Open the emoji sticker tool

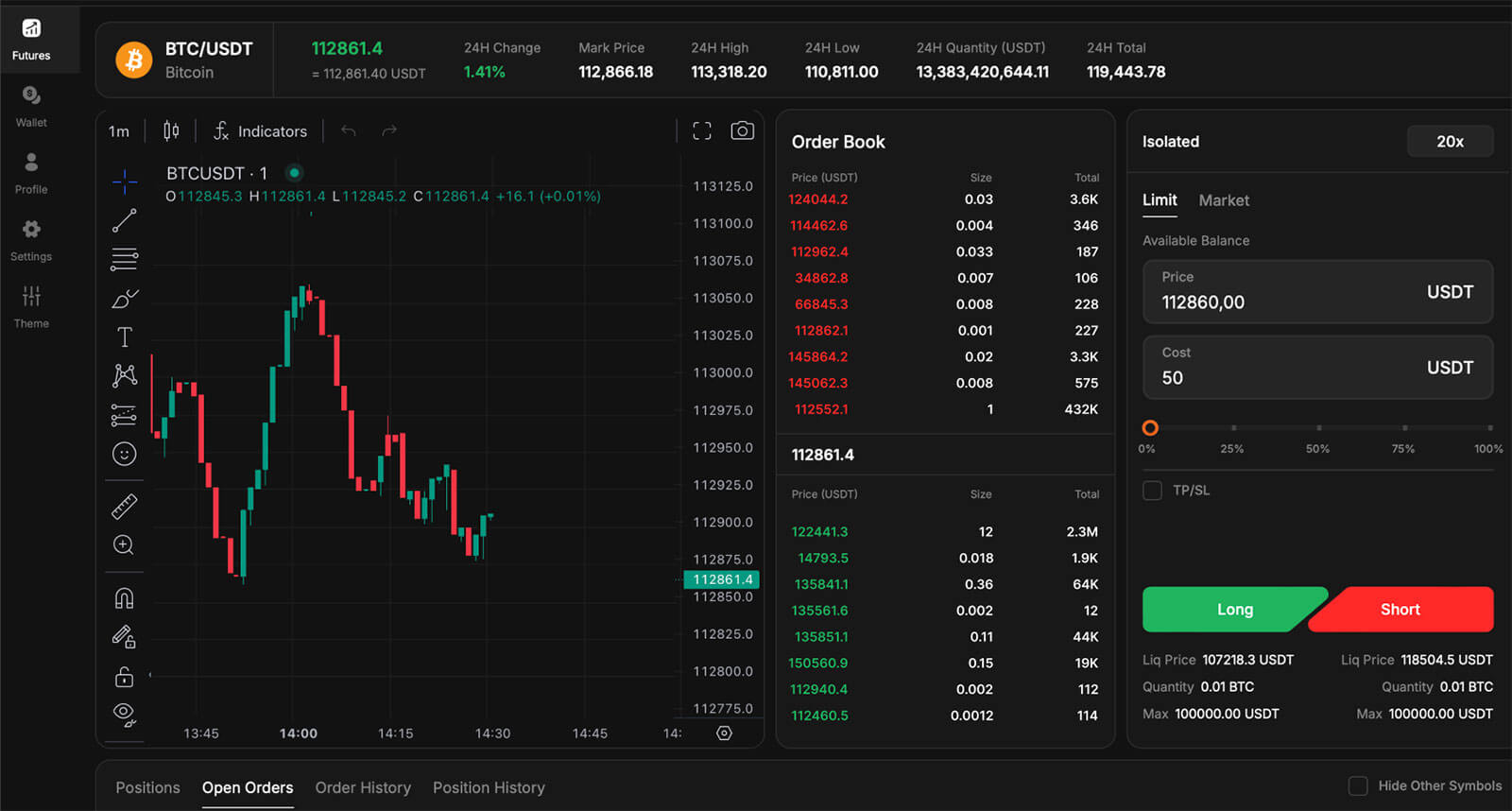click(124, 455)
